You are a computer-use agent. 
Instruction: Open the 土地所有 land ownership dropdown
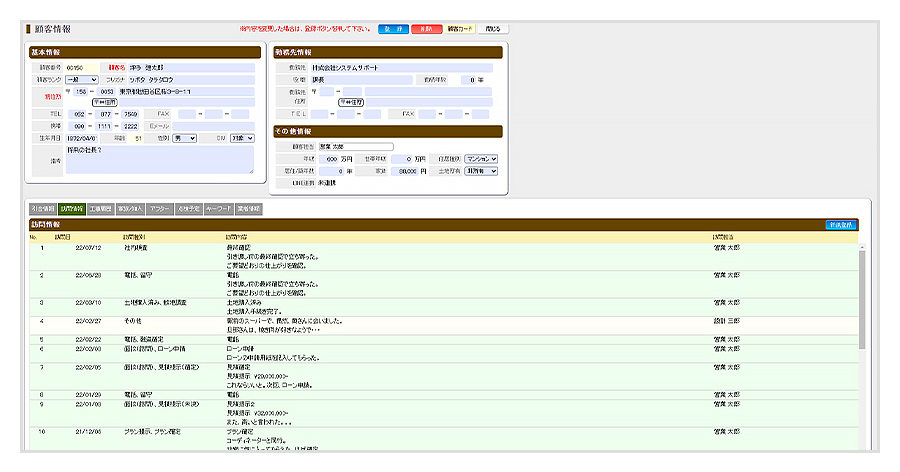[481, 171]
